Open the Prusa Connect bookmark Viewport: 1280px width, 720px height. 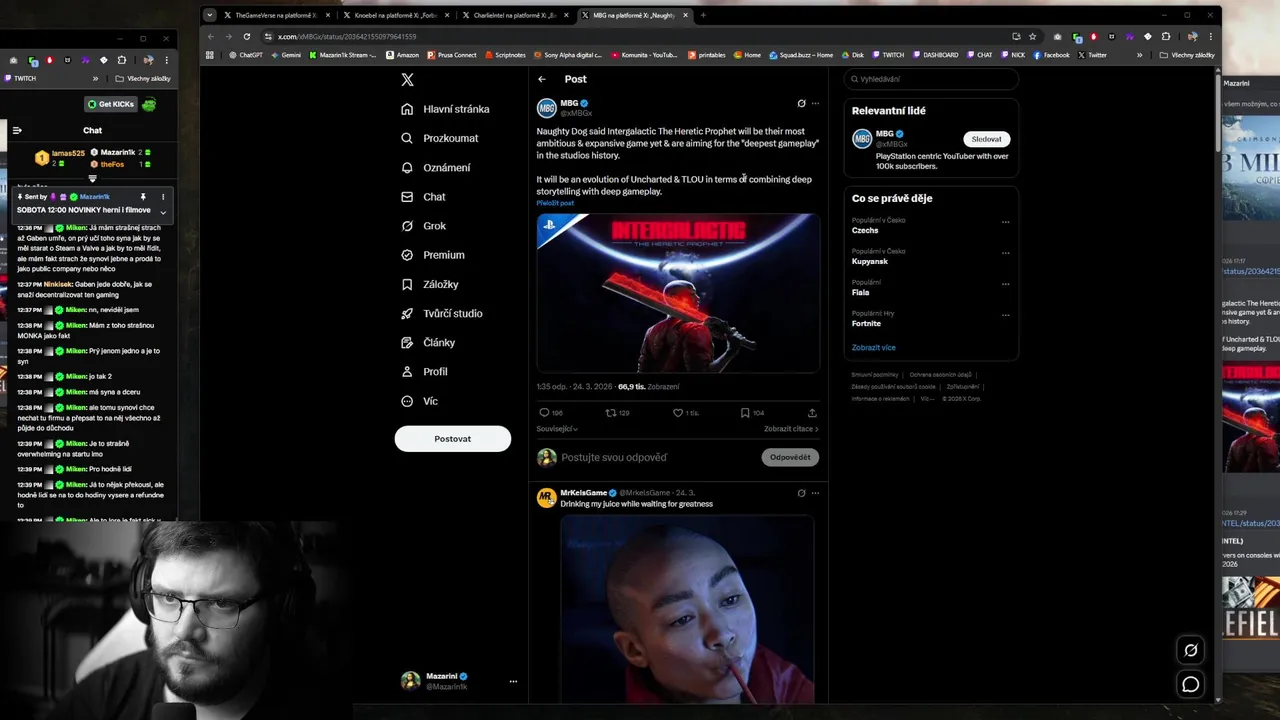(452, 55)
